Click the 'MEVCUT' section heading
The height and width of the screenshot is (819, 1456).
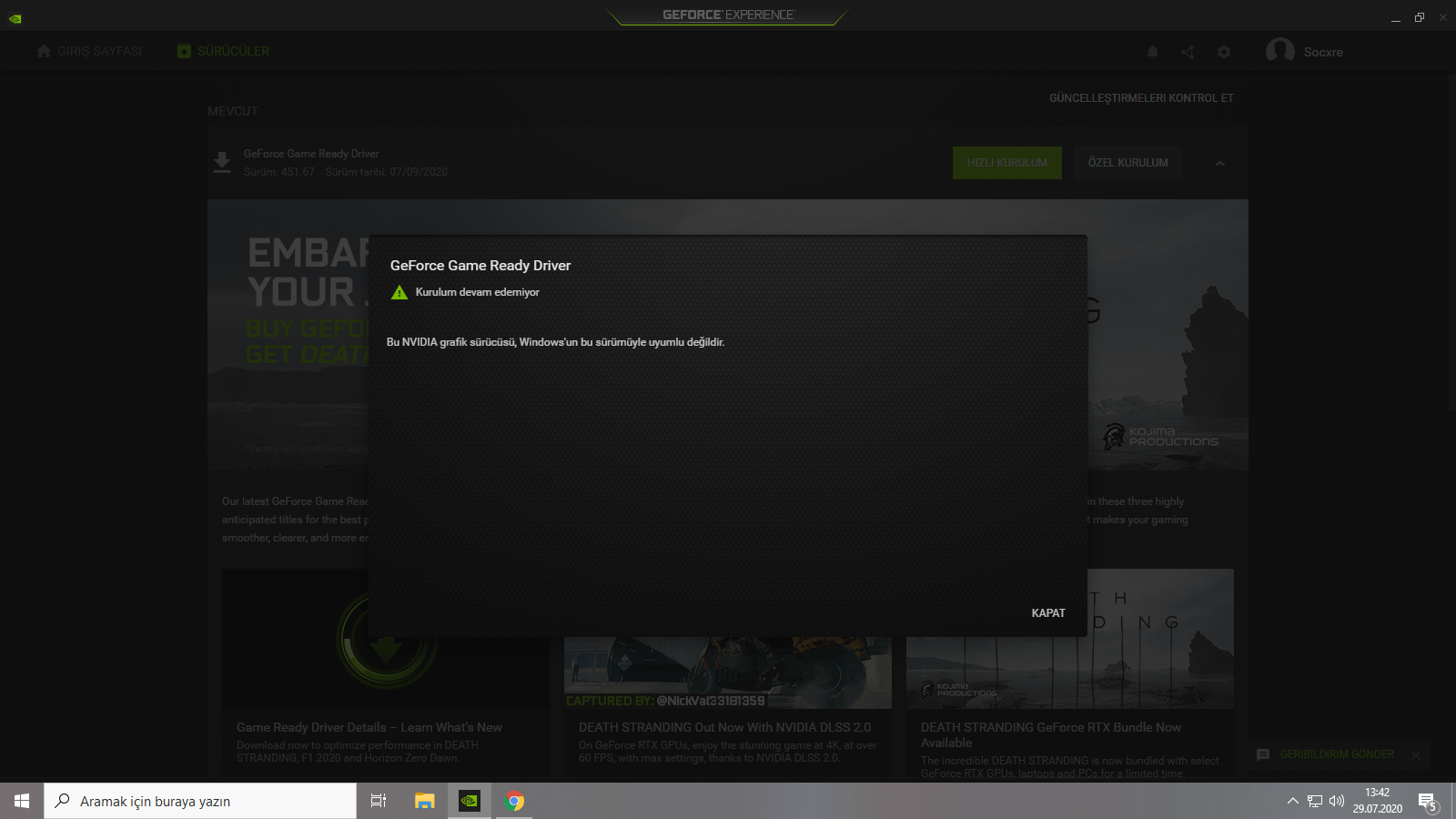(x=233, y=111)
